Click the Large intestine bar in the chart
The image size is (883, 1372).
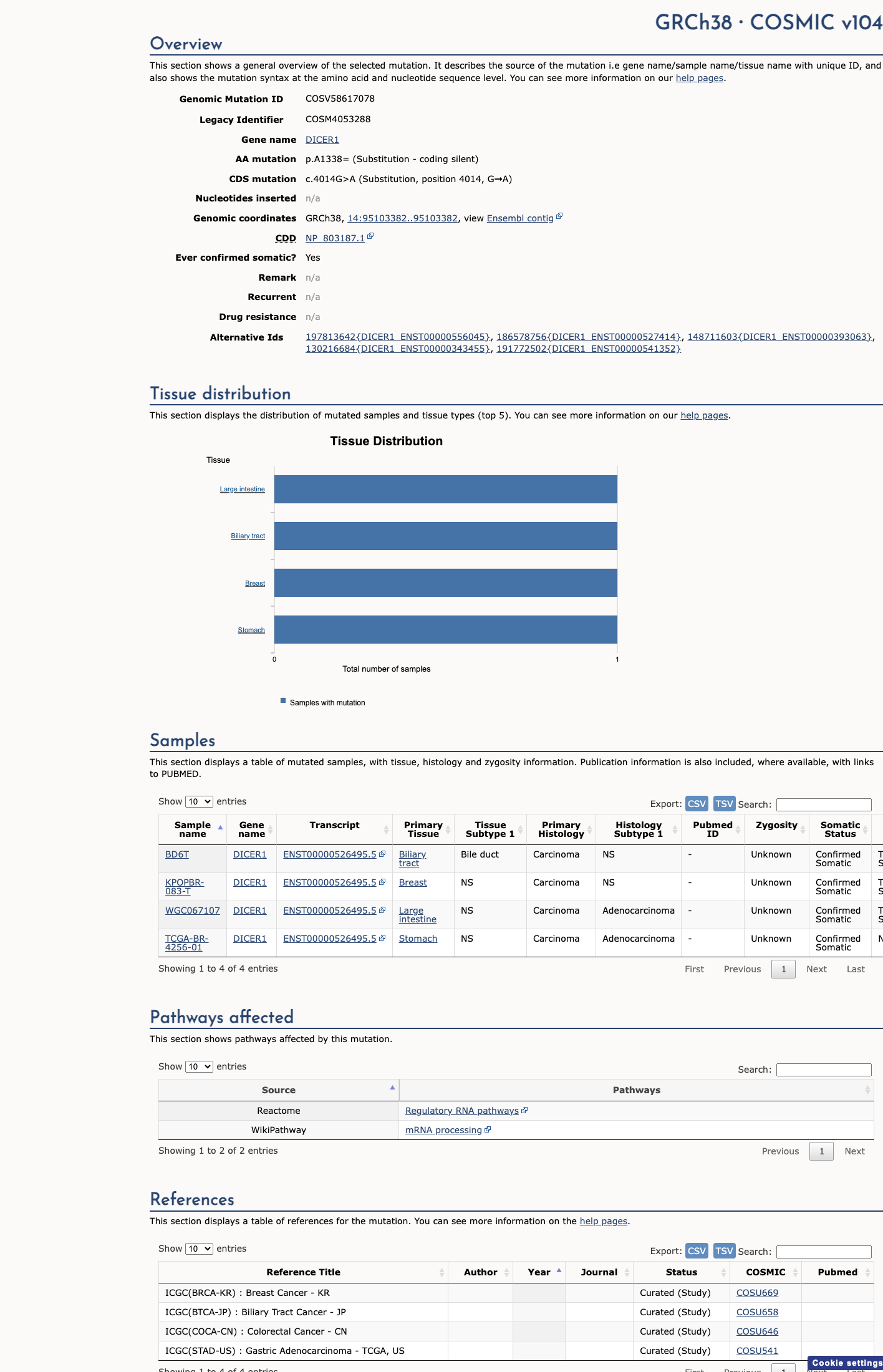coord(445,490)
